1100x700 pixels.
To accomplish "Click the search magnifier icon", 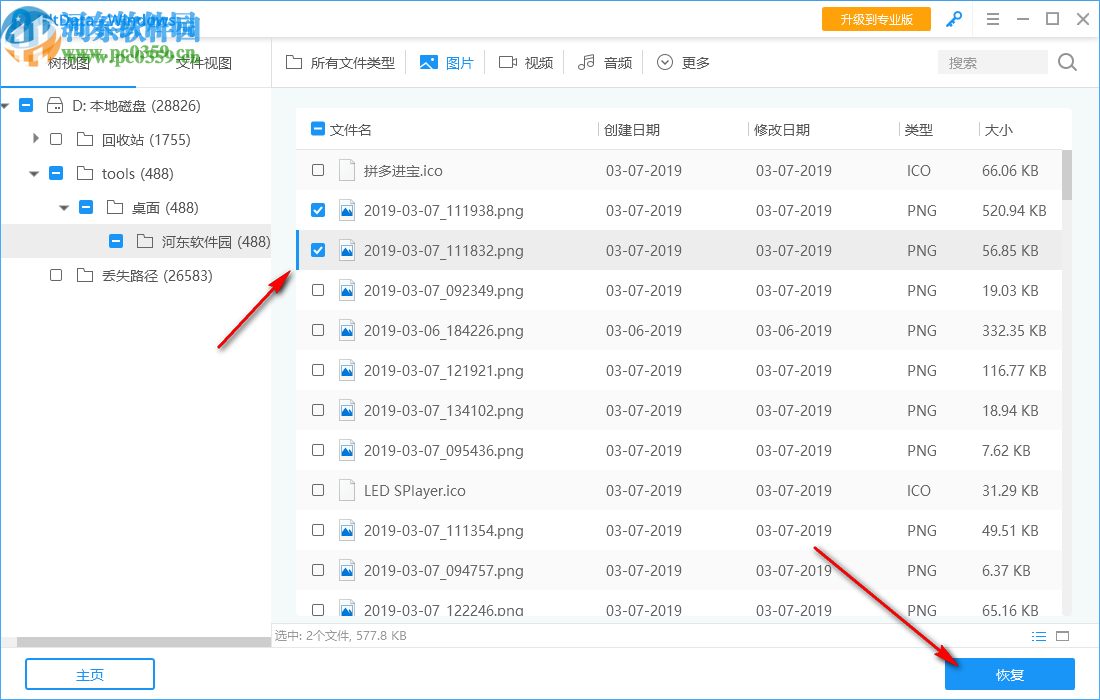I will pyautogui.click(x=1066, y=61).
